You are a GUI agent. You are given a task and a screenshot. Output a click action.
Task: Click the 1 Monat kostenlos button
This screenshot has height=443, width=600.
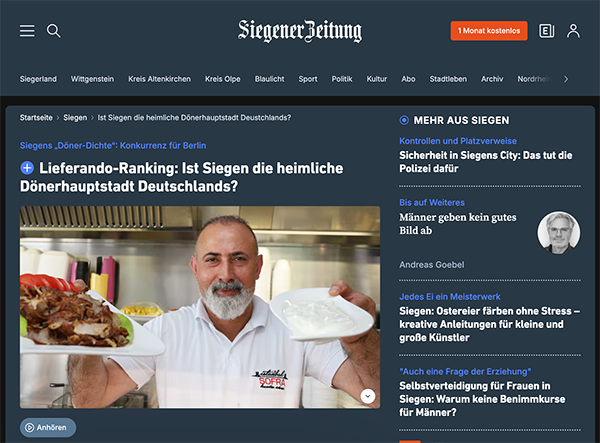click(x=489, y=31)
